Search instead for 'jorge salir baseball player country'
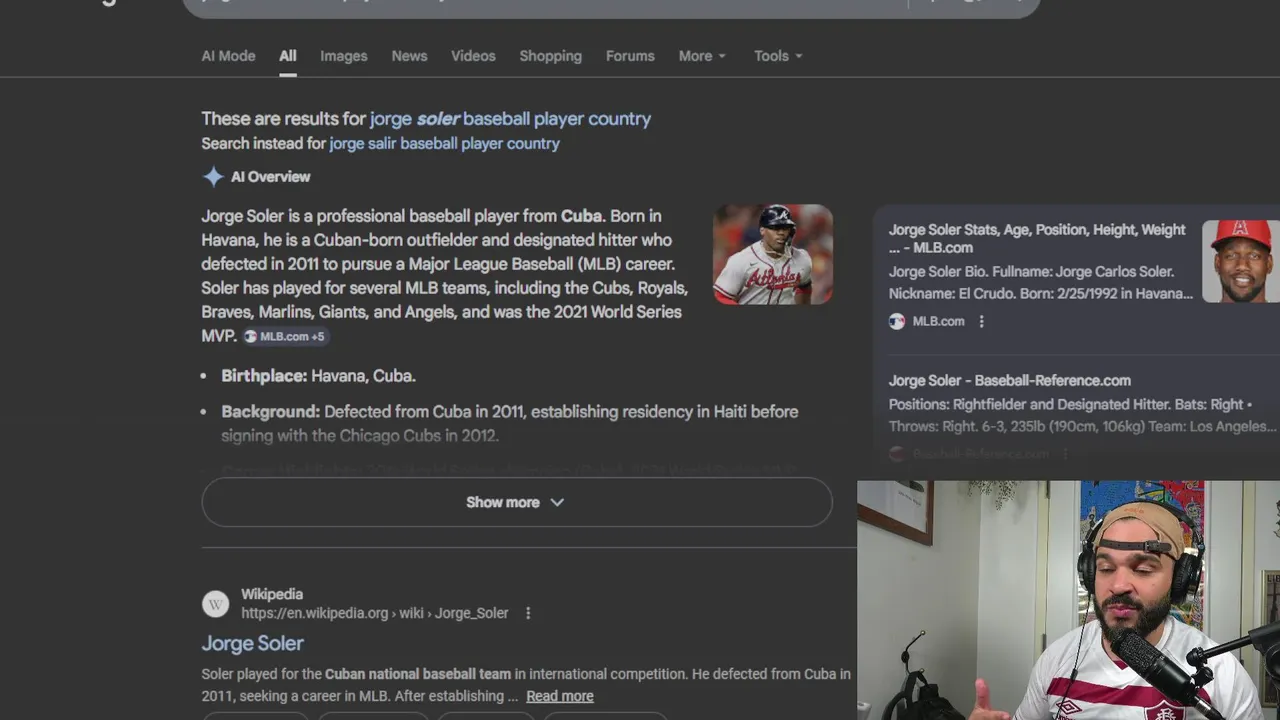The image size is (1280, 720). (444, 144)
